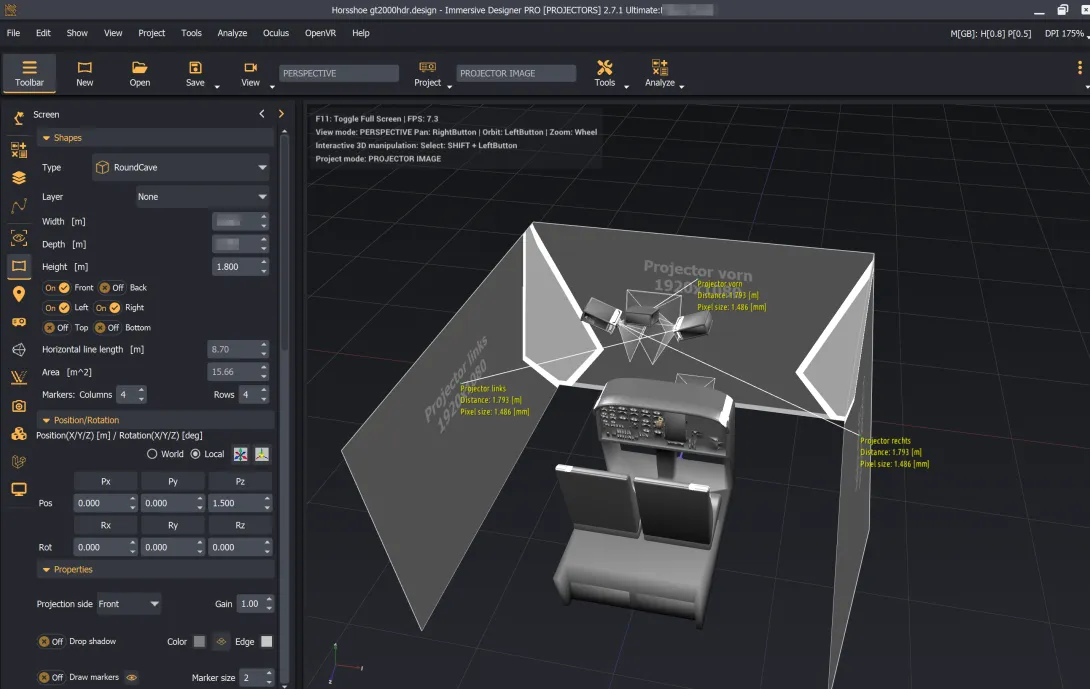
Task: Open the PROJECTOR IMAGE mode dropdown
Action: click(516, 73)
